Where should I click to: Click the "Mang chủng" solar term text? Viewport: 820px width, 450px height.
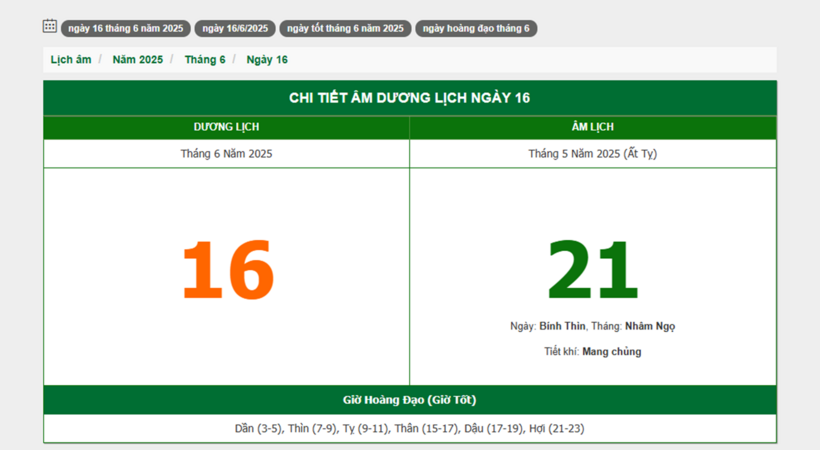pos(612,352)
